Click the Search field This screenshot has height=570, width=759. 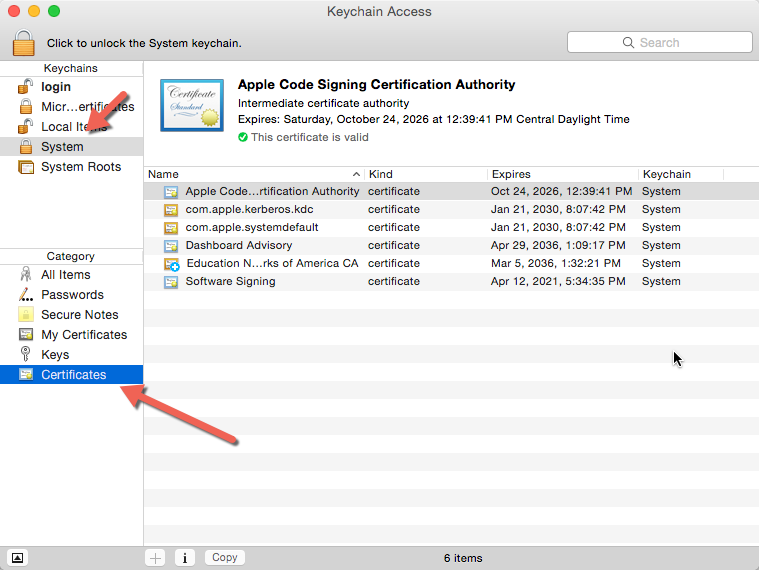tap(660, 43)
